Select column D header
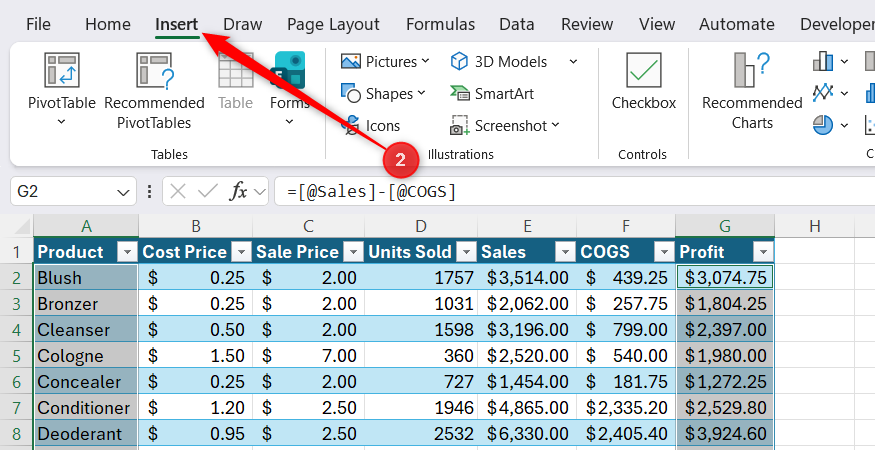The width and height of the screenshot is (875, 450). point(421,226)
